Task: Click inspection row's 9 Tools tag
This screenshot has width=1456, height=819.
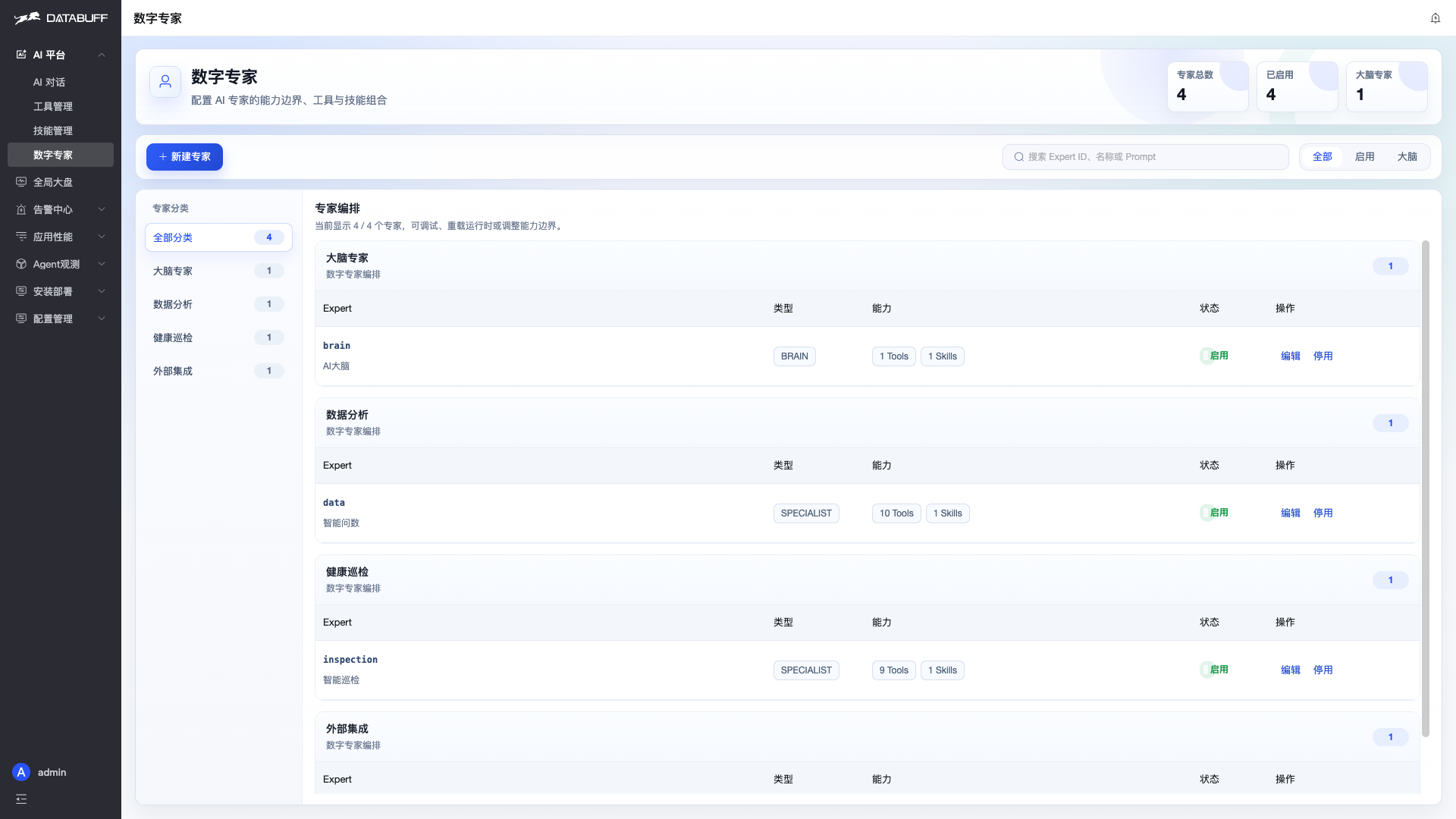Action: point(894,670)
